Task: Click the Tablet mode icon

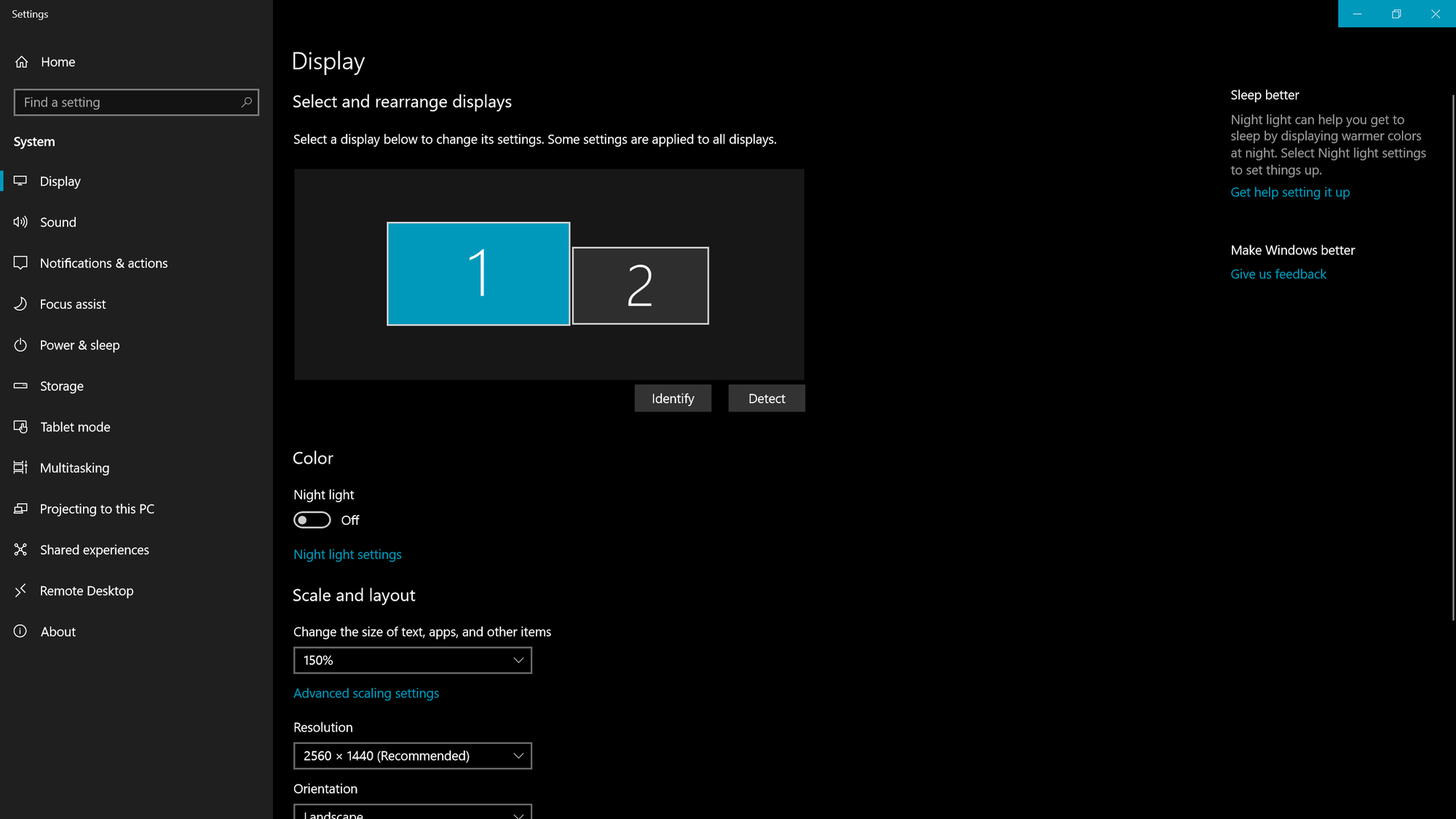Action: coord(20,427)
